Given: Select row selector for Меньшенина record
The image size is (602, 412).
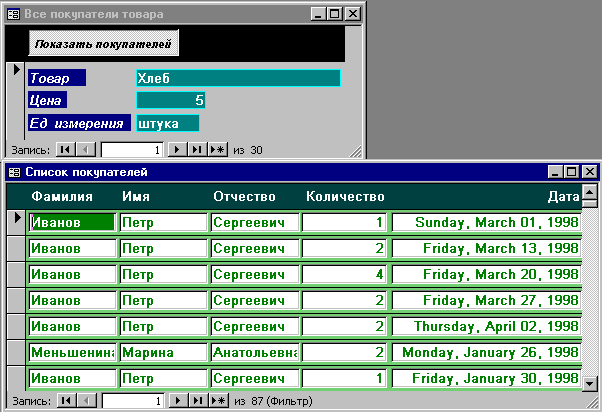Looking at the screenshot, I should coord(16,352).
